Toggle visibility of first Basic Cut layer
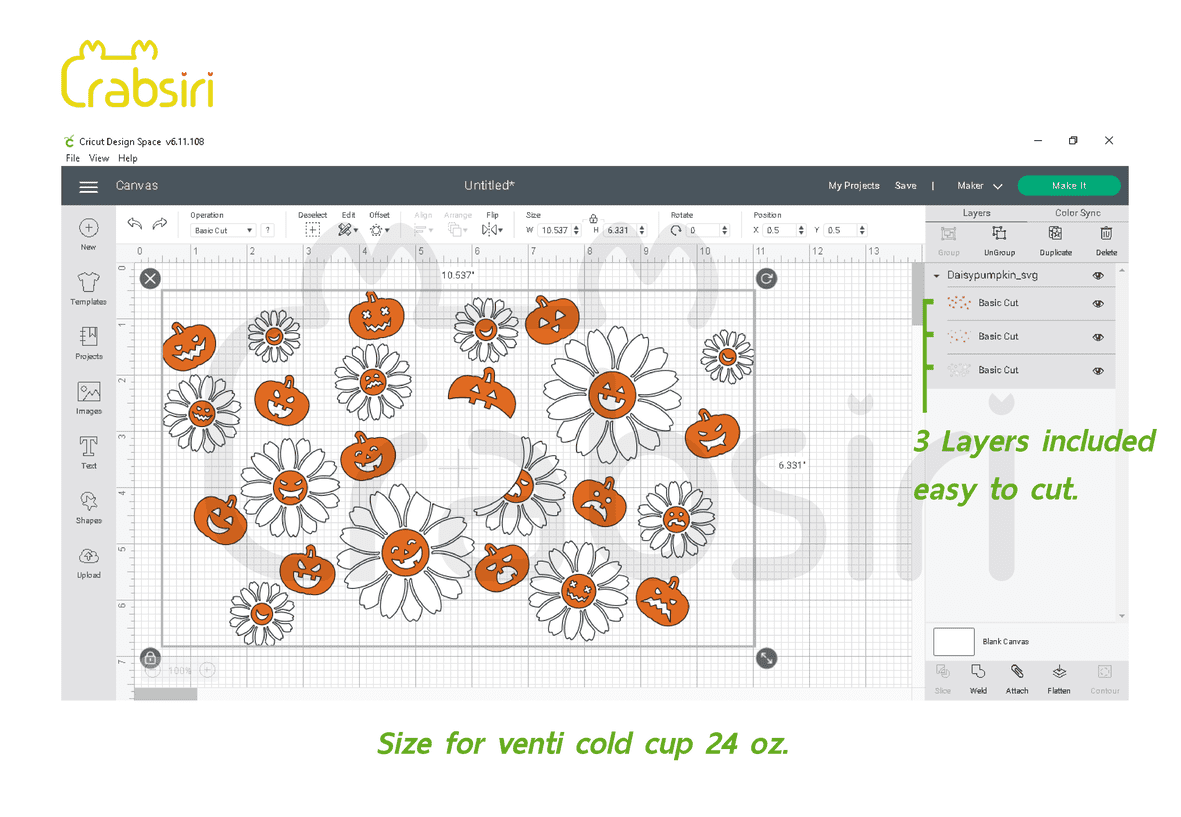This screenshot has width=1181, height=817. pos(1098,303)
